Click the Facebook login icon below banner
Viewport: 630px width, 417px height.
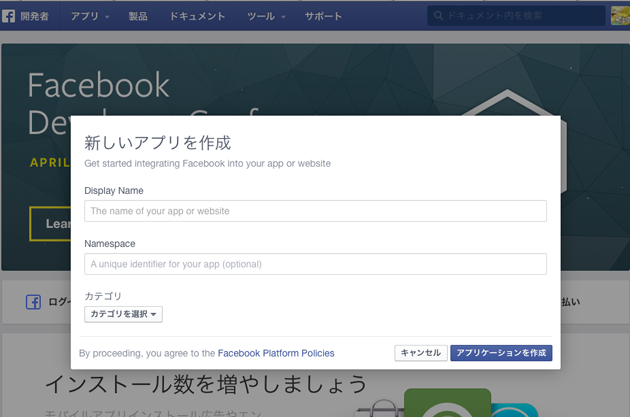(33, 302)
